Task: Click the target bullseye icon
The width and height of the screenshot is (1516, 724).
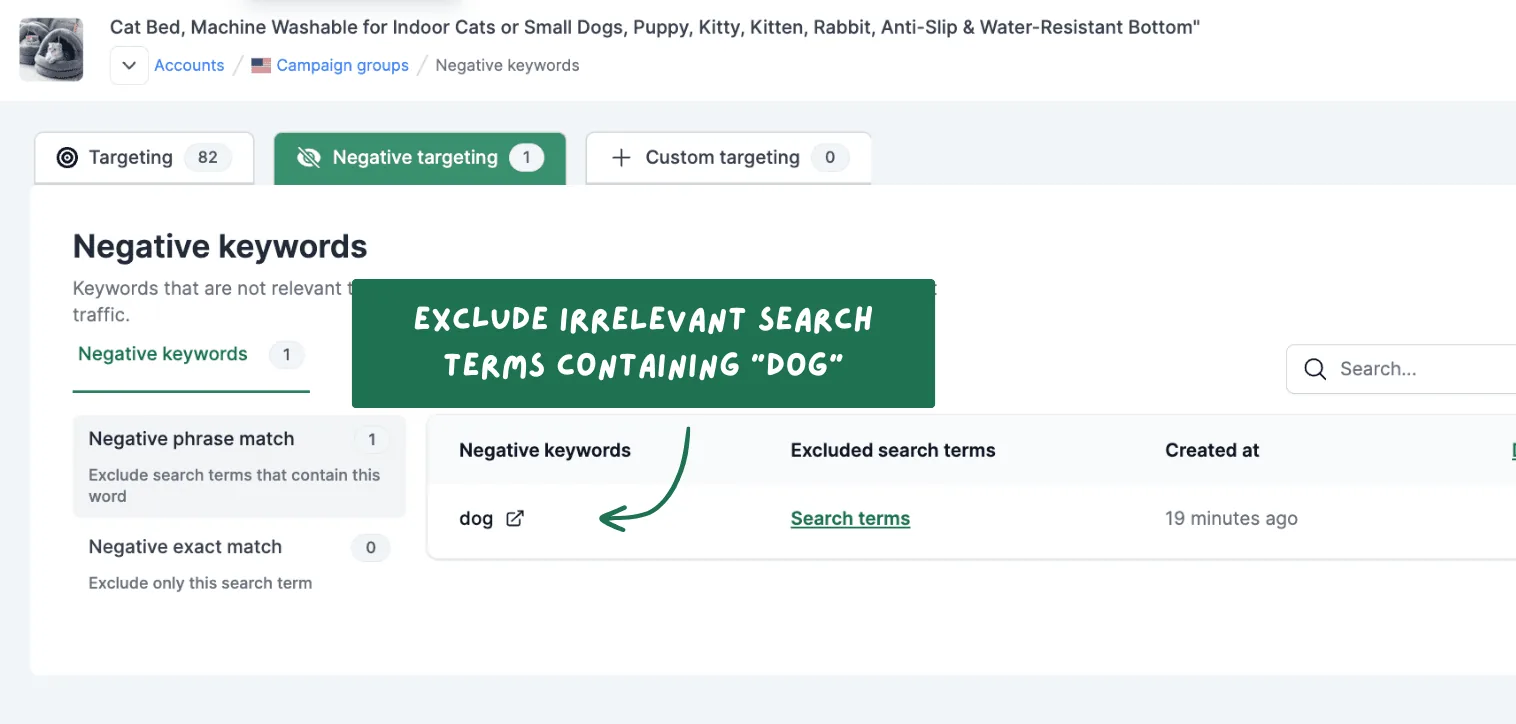Action: [67, 158]
